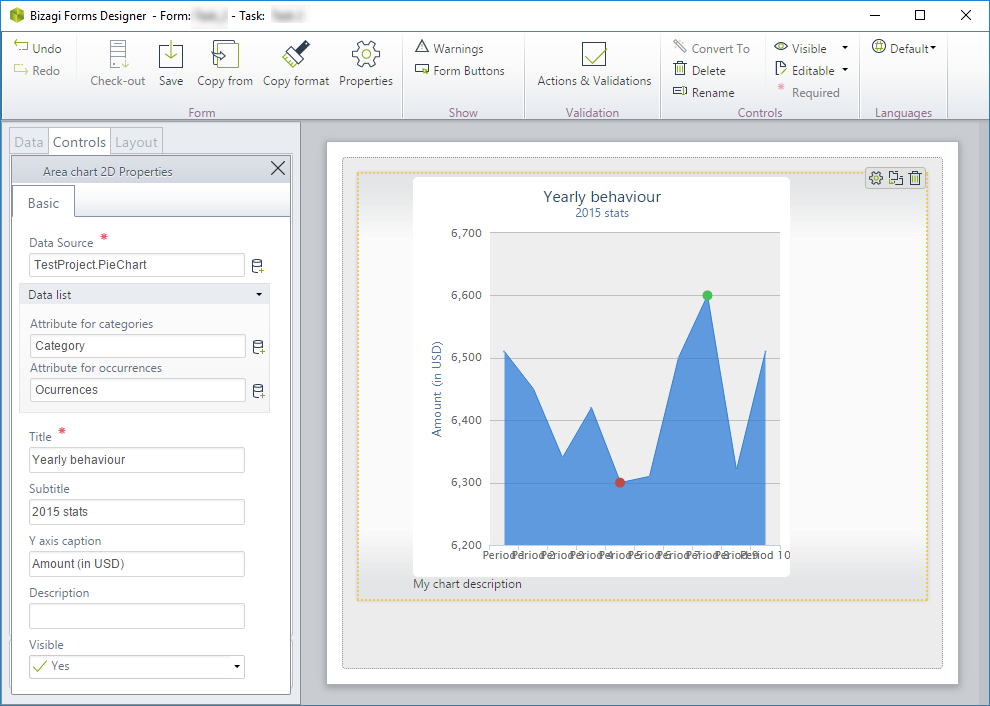The width and height of the screenshot is (990, 706).
Task: Click the chart title Yearly behaviour
Action: [x=602, y=196]
